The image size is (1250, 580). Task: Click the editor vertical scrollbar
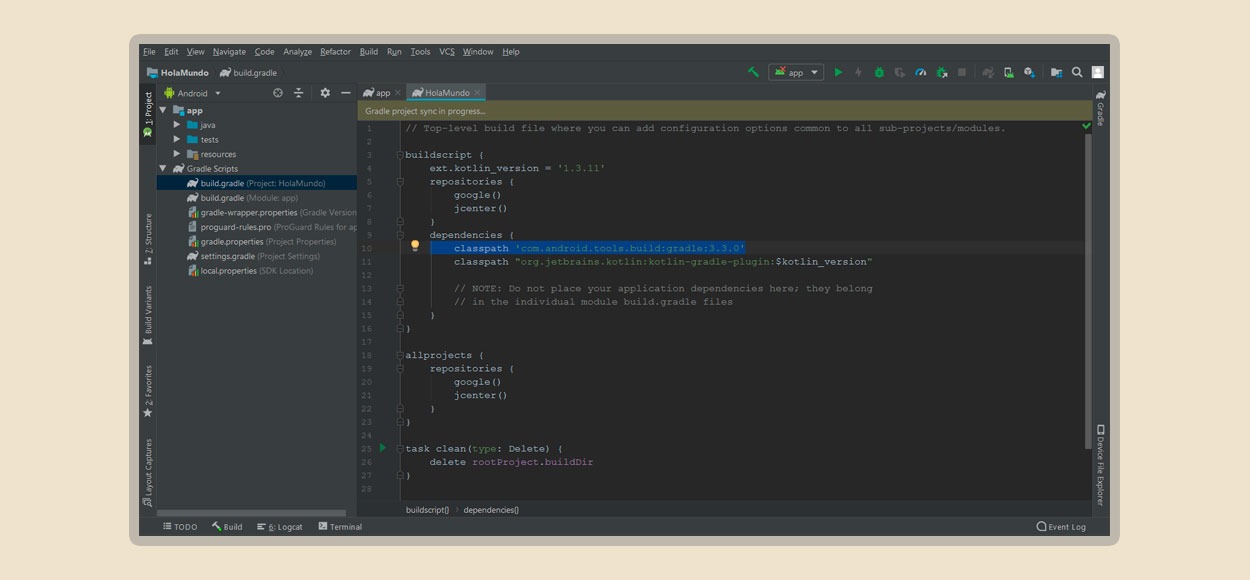click(1088, 290)
